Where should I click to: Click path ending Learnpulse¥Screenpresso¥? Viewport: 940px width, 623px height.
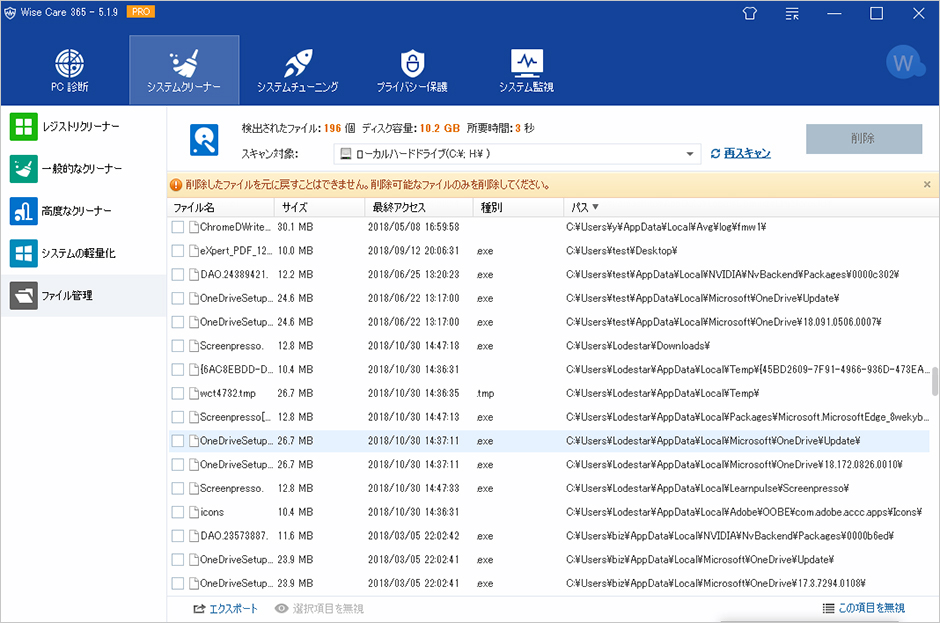707,488
